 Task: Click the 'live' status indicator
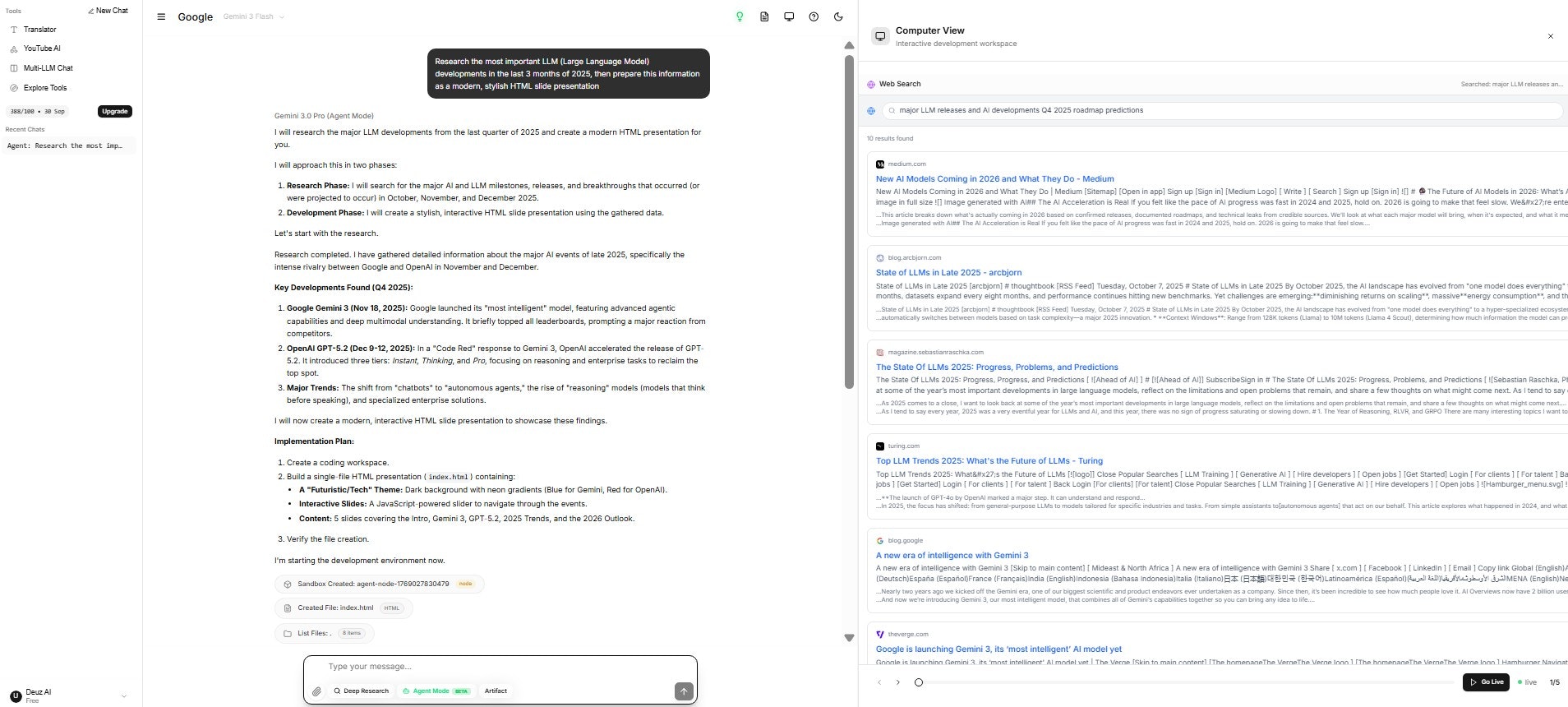tap(1527, 682)
